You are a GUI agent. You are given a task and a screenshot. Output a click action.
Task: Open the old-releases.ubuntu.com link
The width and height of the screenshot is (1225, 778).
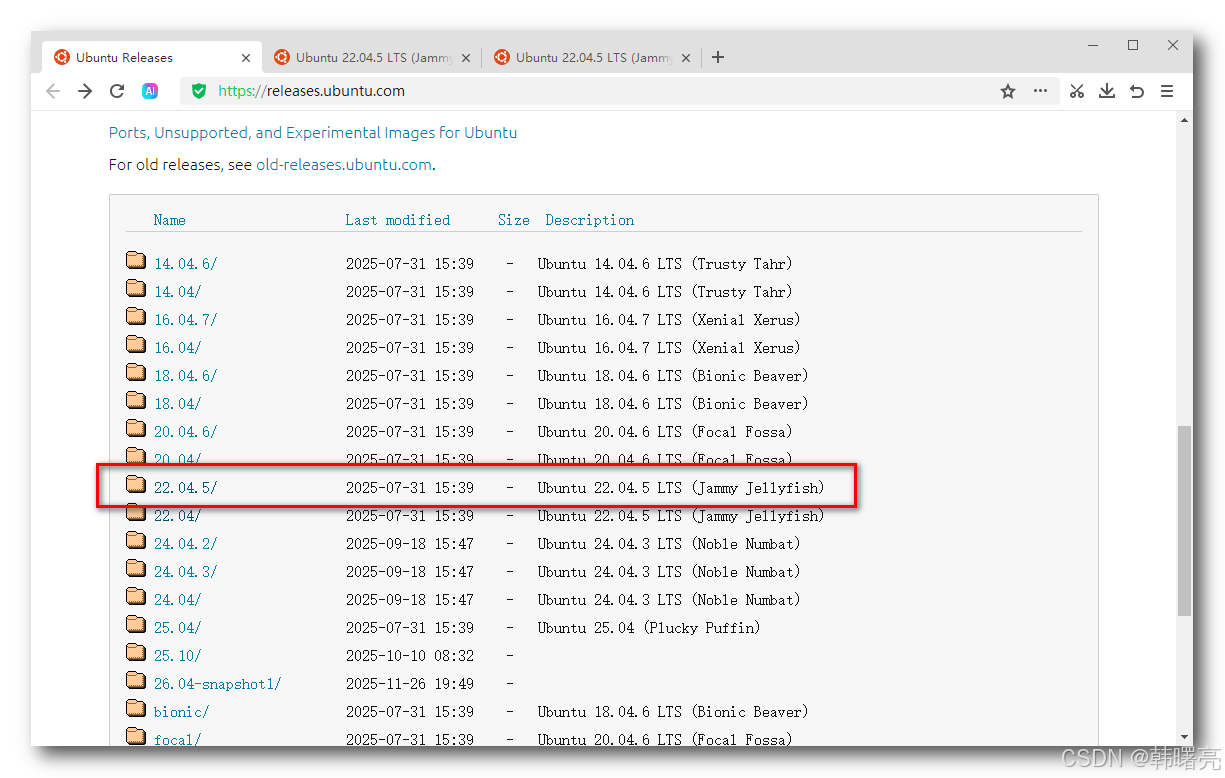(344, 164)
